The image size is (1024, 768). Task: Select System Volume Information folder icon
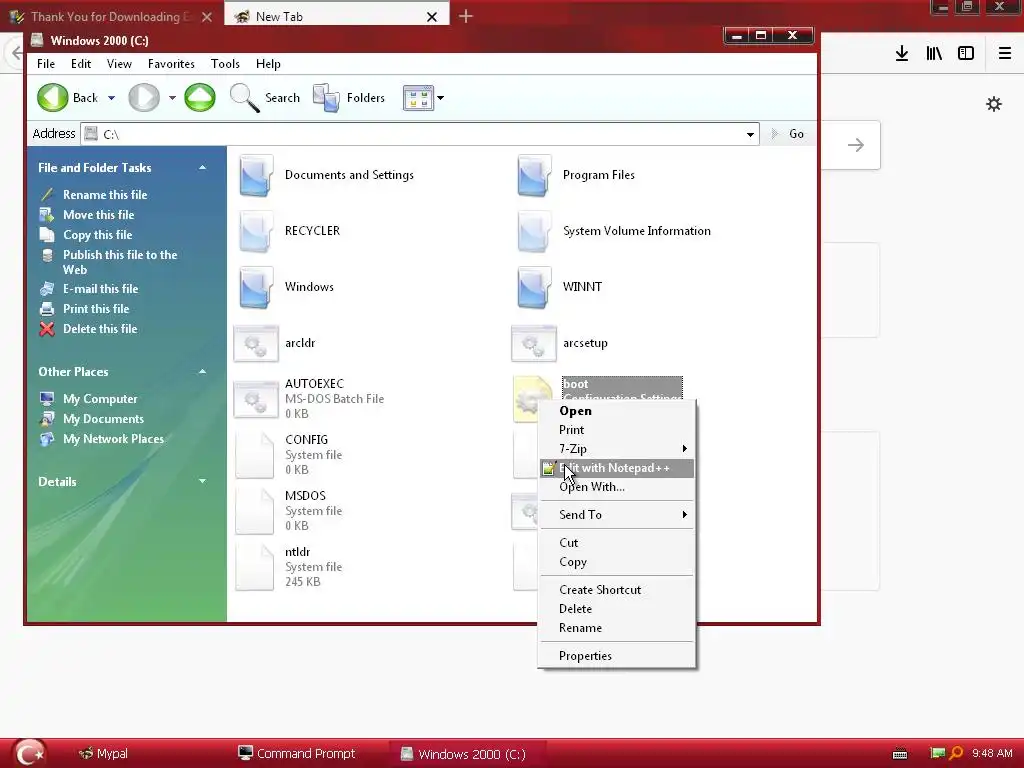534,231
